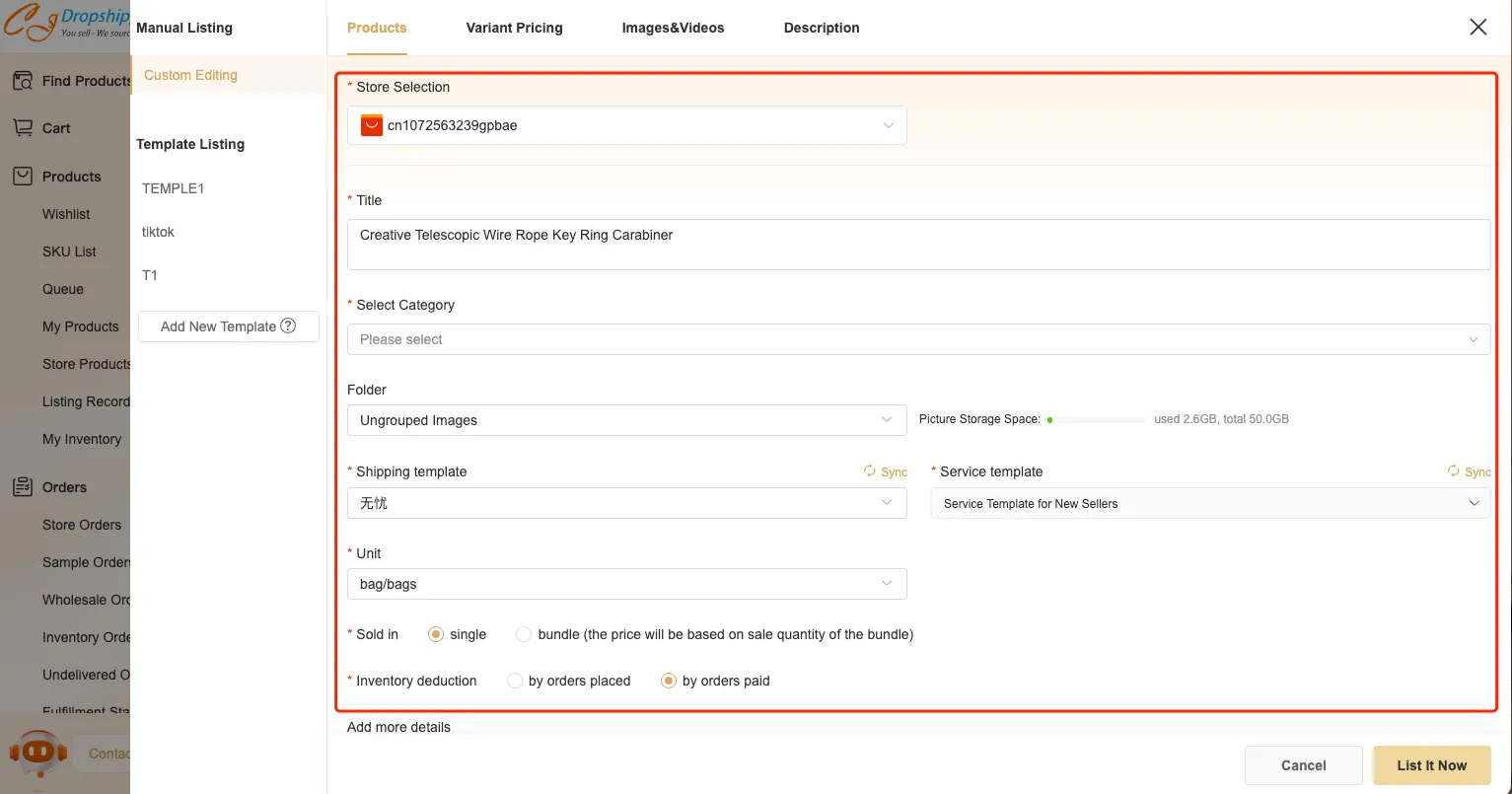Select the "bundle" Sold in radio button
Screen dimensions: 1512x794
click(x=524, y=634)
